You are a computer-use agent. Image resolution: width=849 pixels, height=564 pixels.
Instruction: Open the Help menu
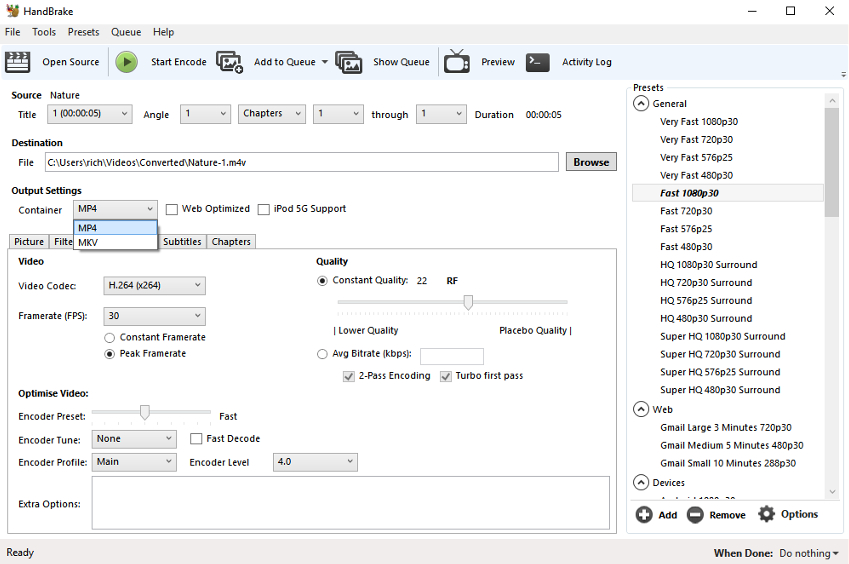tap(164, 32)
